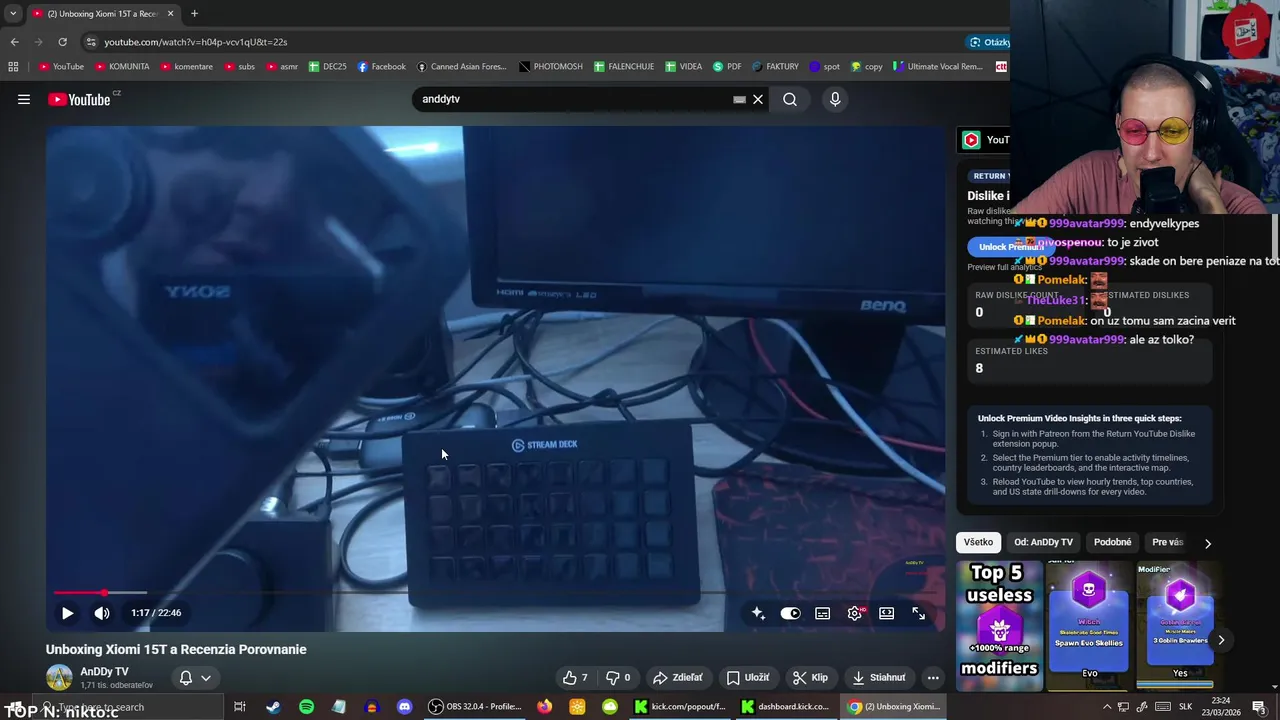Viewport: 1280px width, 720px height.
Task: Open the FAKTURY bookmark
Action: click(775, 67)
